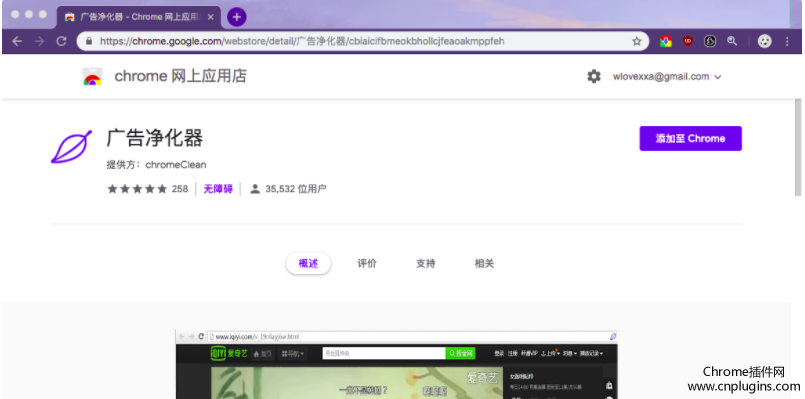Viewport: 805px width, 399px height.
Task: Click the purple leaf extension logo
Action: [71, 147]
